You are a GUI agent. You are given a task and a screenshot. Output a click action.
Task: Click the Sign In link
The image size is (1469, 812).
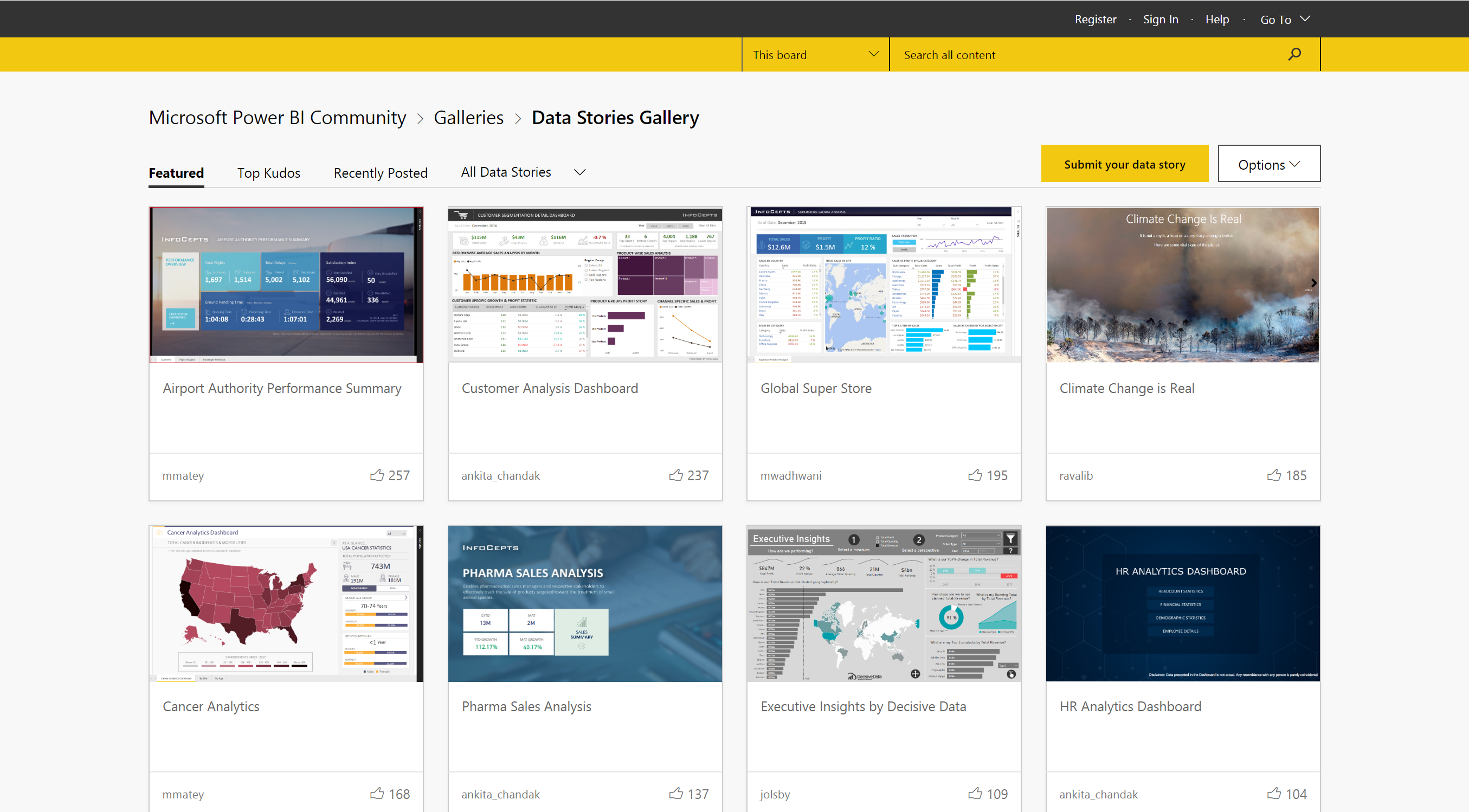1161,19
